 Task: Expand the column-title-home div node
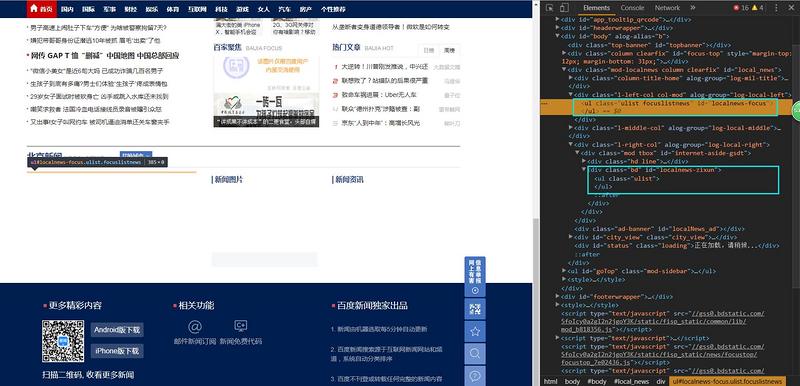[571, 78]
